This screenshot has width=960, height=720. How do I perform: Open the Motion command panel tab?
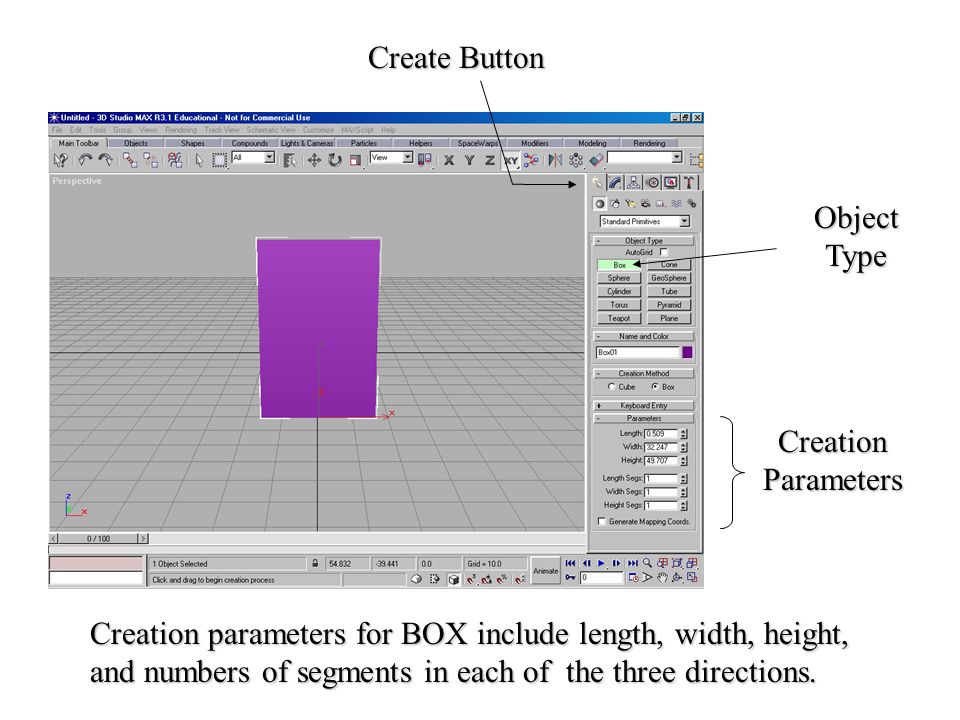653,182
